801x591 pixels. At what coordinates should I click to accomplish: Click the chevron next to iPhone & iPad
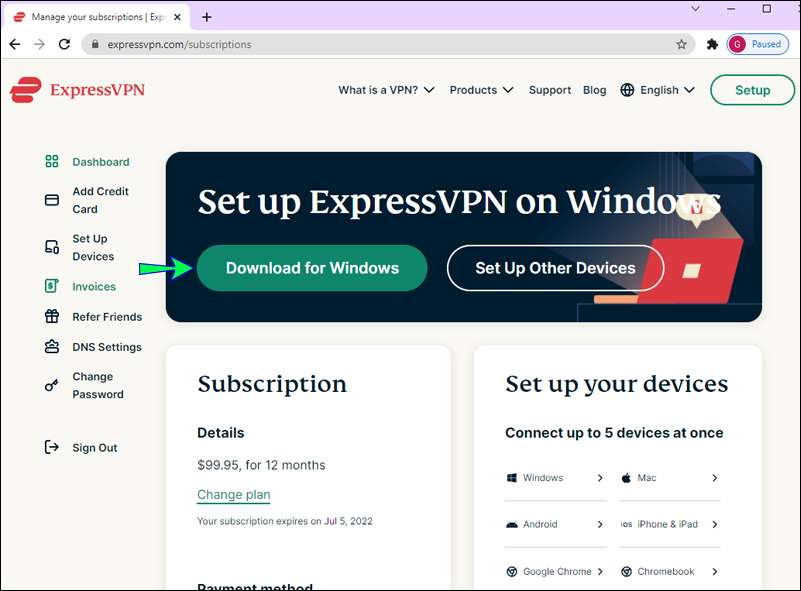tap(714, 525)
